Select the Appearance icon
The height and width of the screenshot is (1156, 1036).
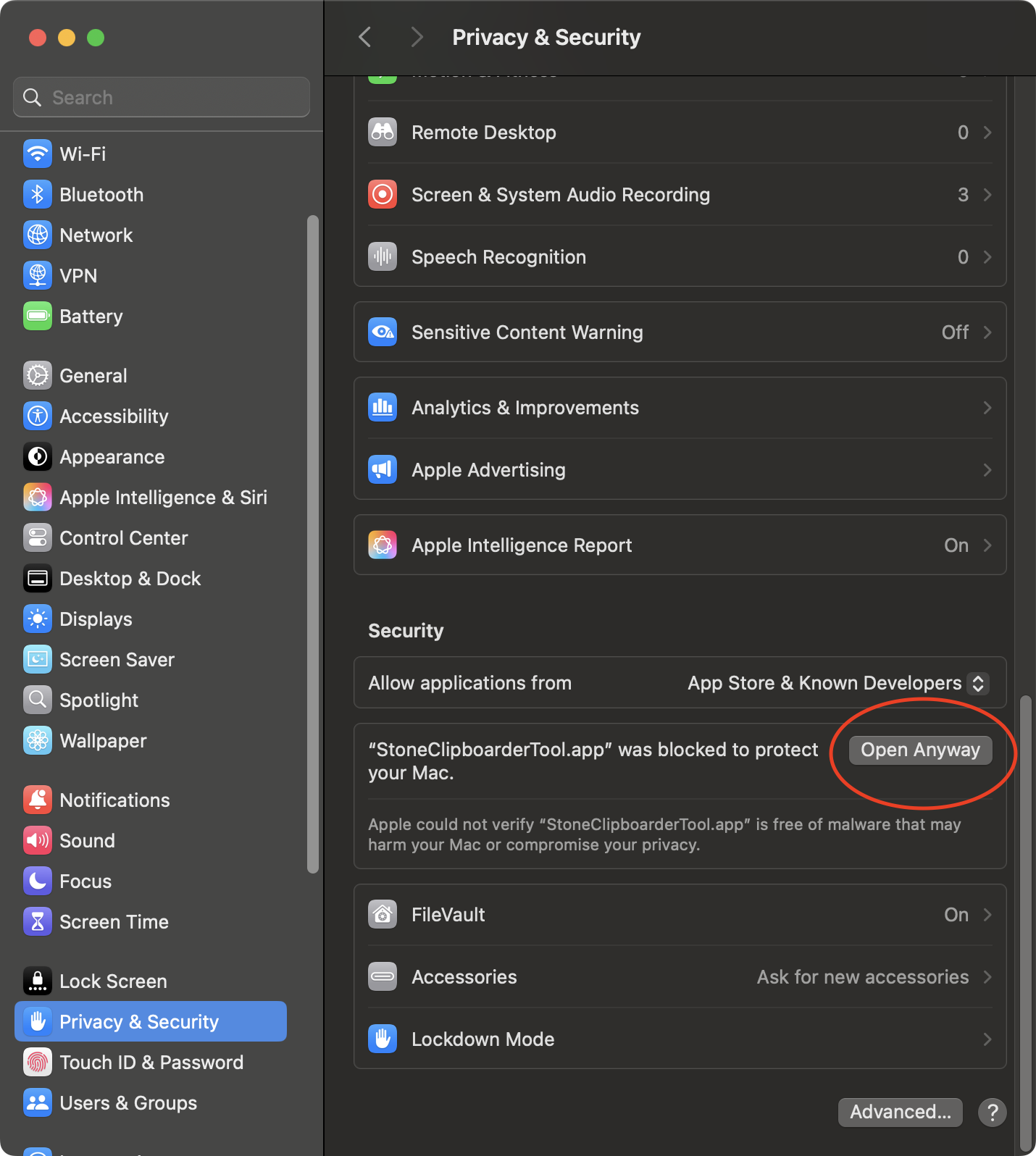click(x=38, y=456)
